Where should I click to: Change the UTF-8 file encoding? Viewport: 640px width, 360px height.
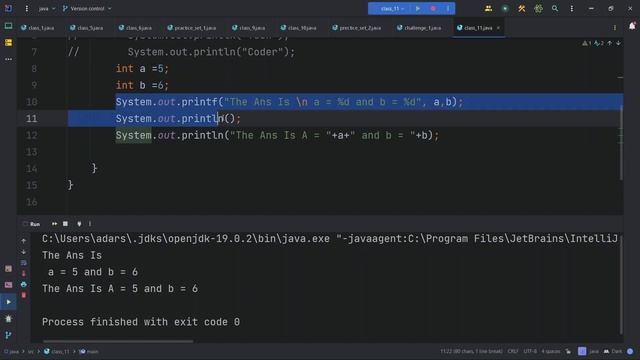tap(530, 351)
